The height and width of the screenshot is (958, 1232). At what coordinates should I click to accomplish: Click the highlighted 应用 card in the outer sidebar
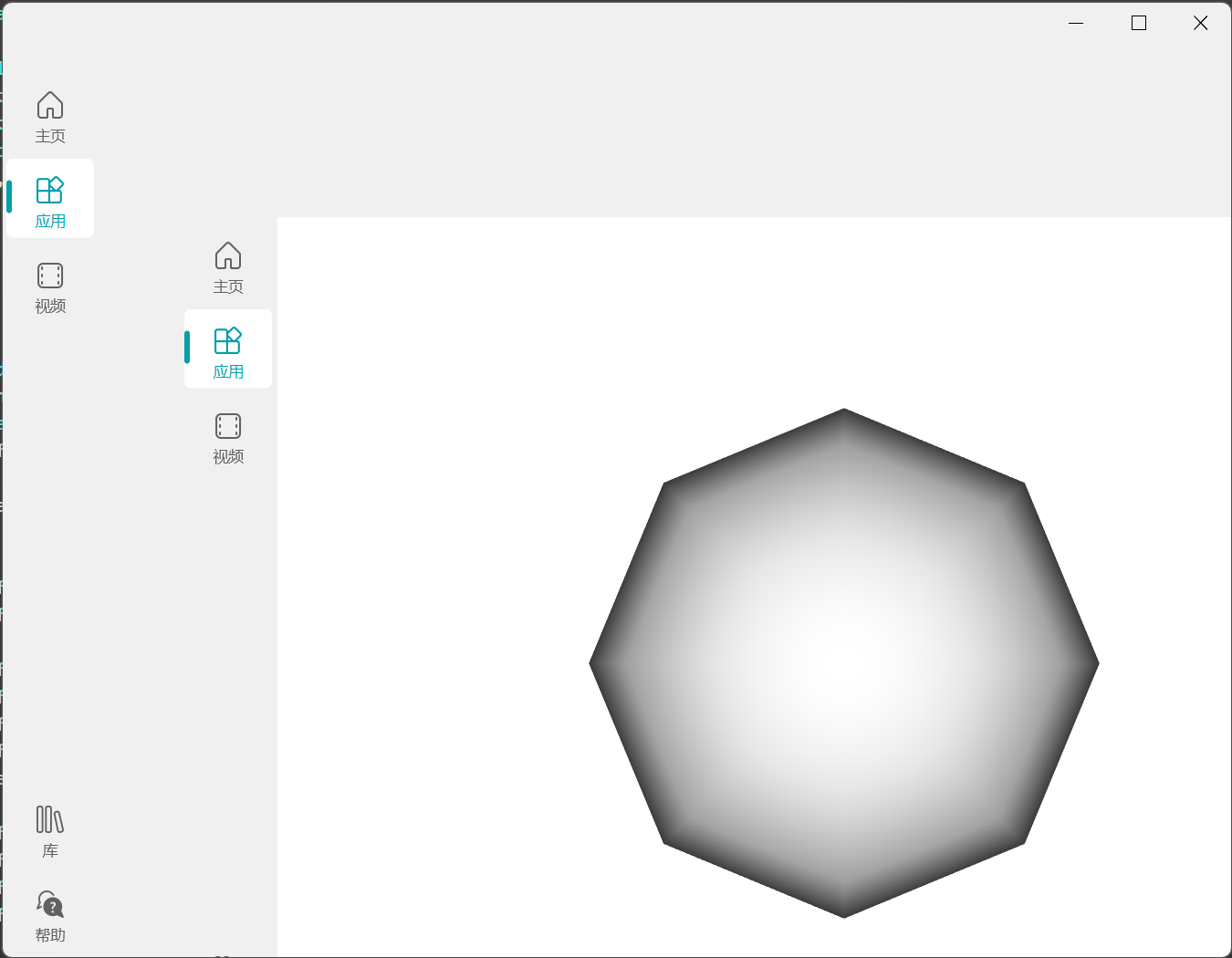coord(50,198)
